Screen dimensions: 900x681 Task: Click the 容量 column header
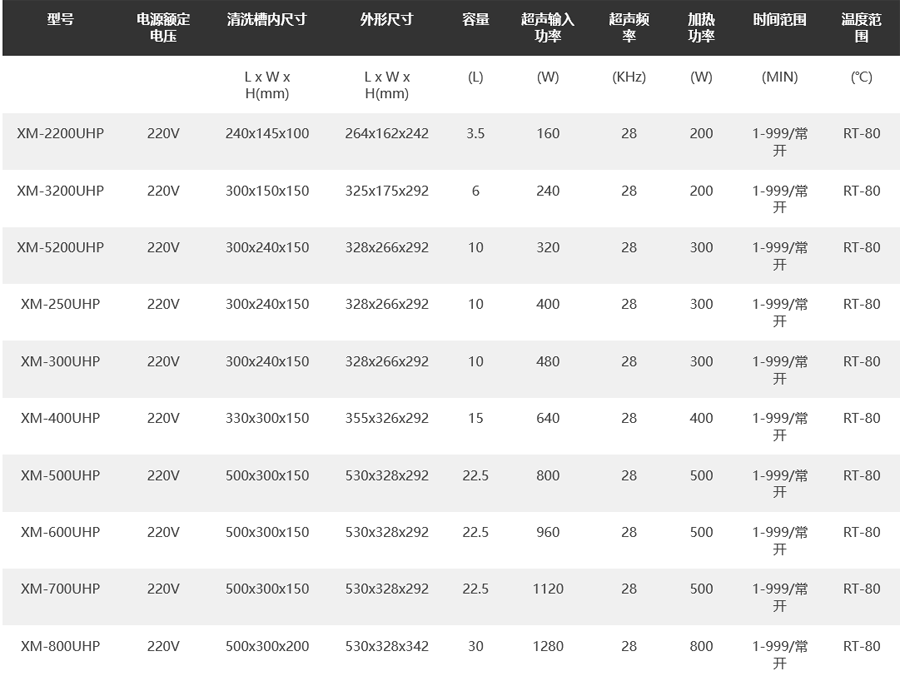[476, 20]
